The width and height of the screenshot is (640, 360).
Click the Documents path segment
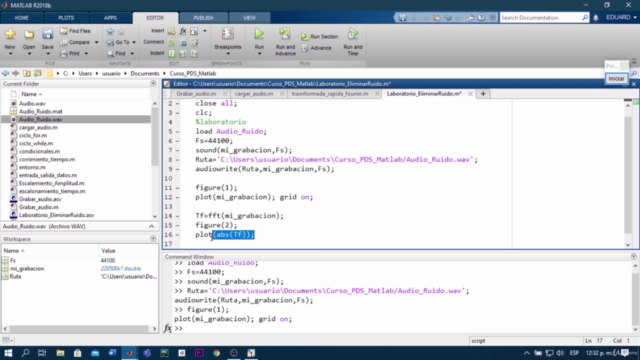point(144,73)
